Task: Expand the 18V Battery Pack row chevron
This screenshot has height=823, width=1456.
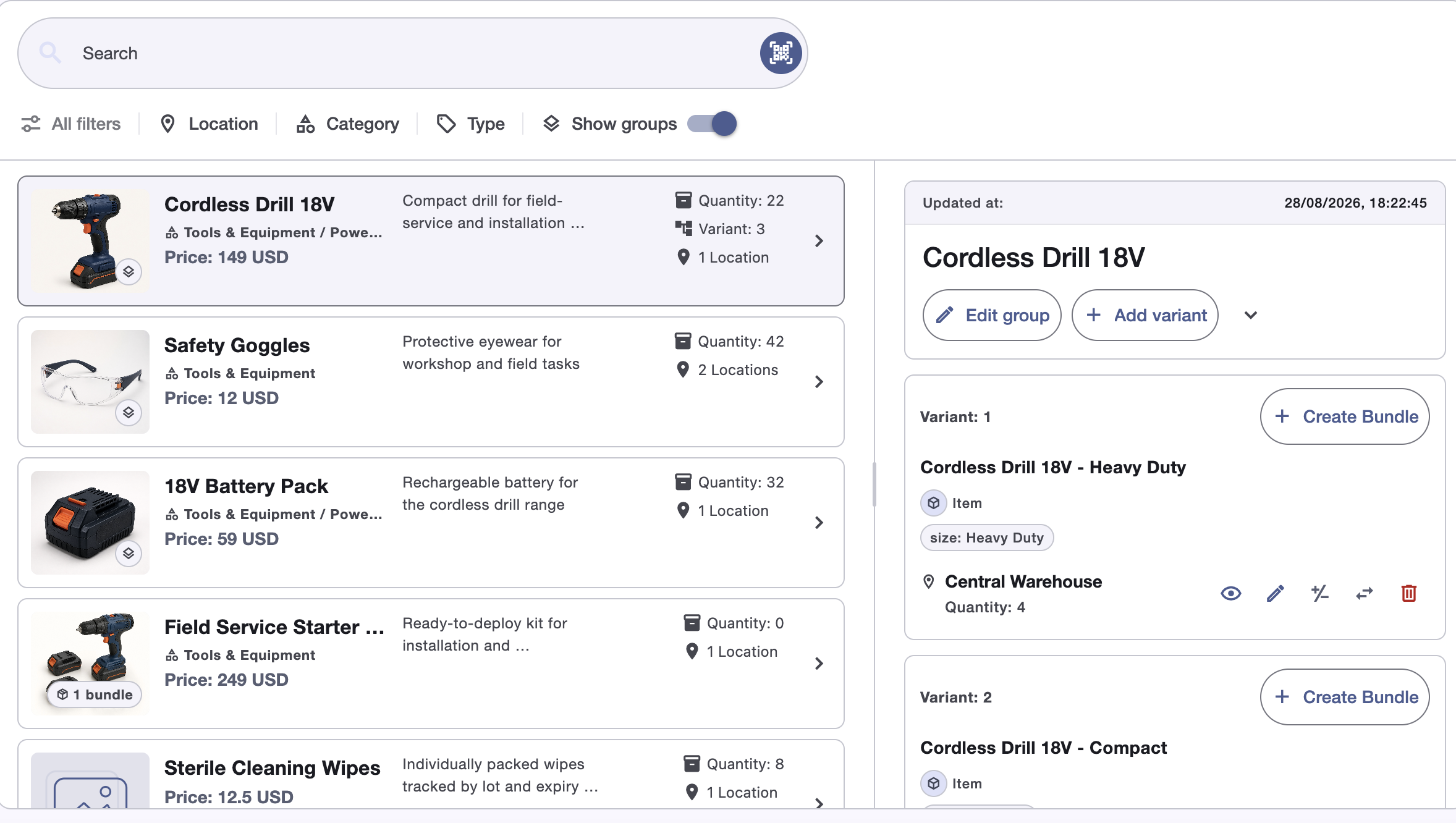Action: point(819,523)
